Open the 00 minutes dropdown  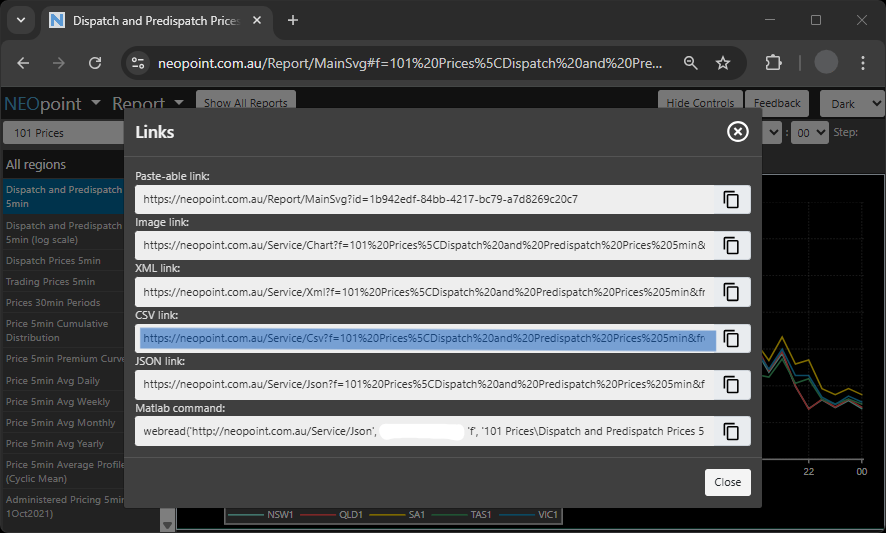[x=809, y=132]
